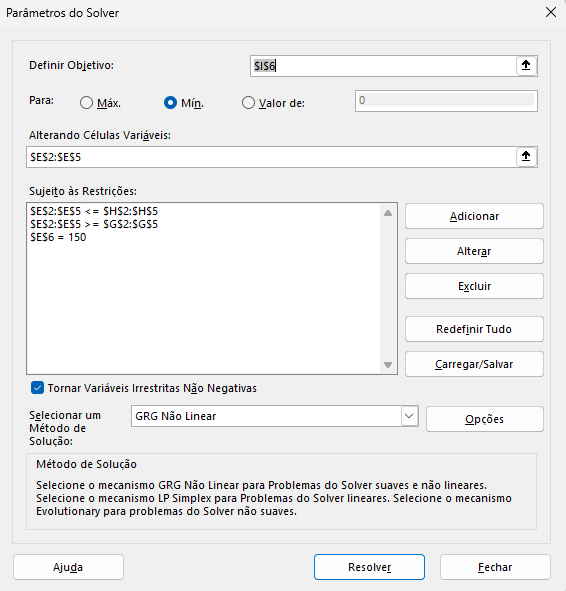This screenshot has width=566, height=591.
Task: Close the Parâmetros do Solver dialog
Action: [551, 12]
